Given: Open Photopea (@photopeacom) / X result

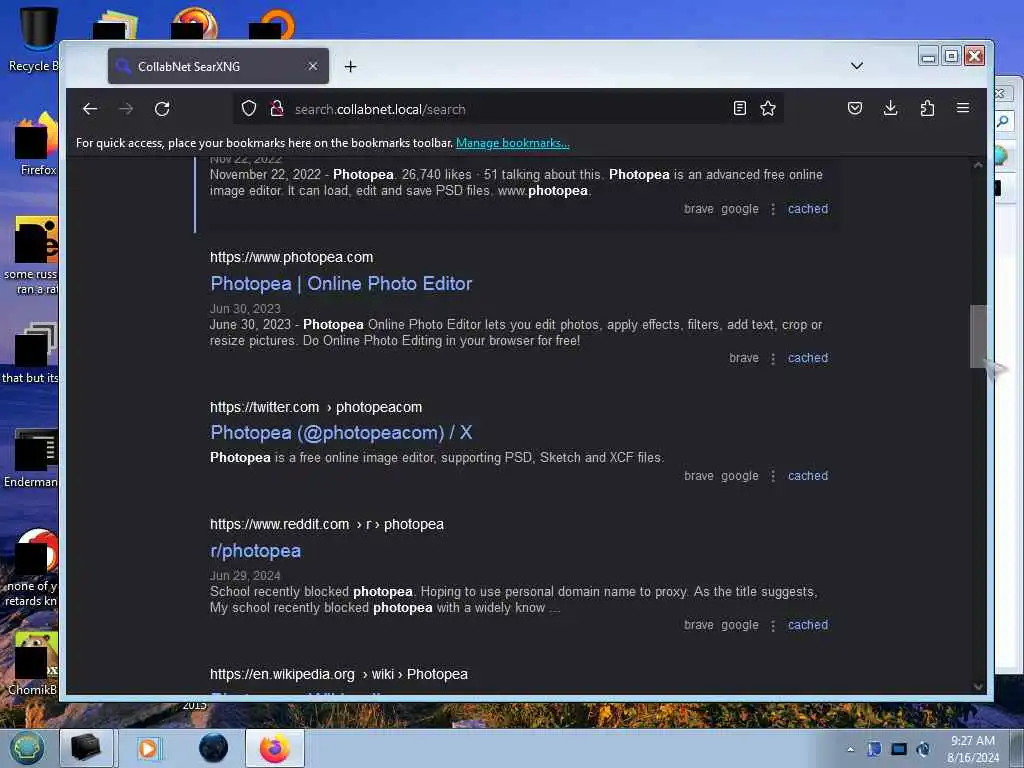Looking at the screenshot, I should coord(341,432).
